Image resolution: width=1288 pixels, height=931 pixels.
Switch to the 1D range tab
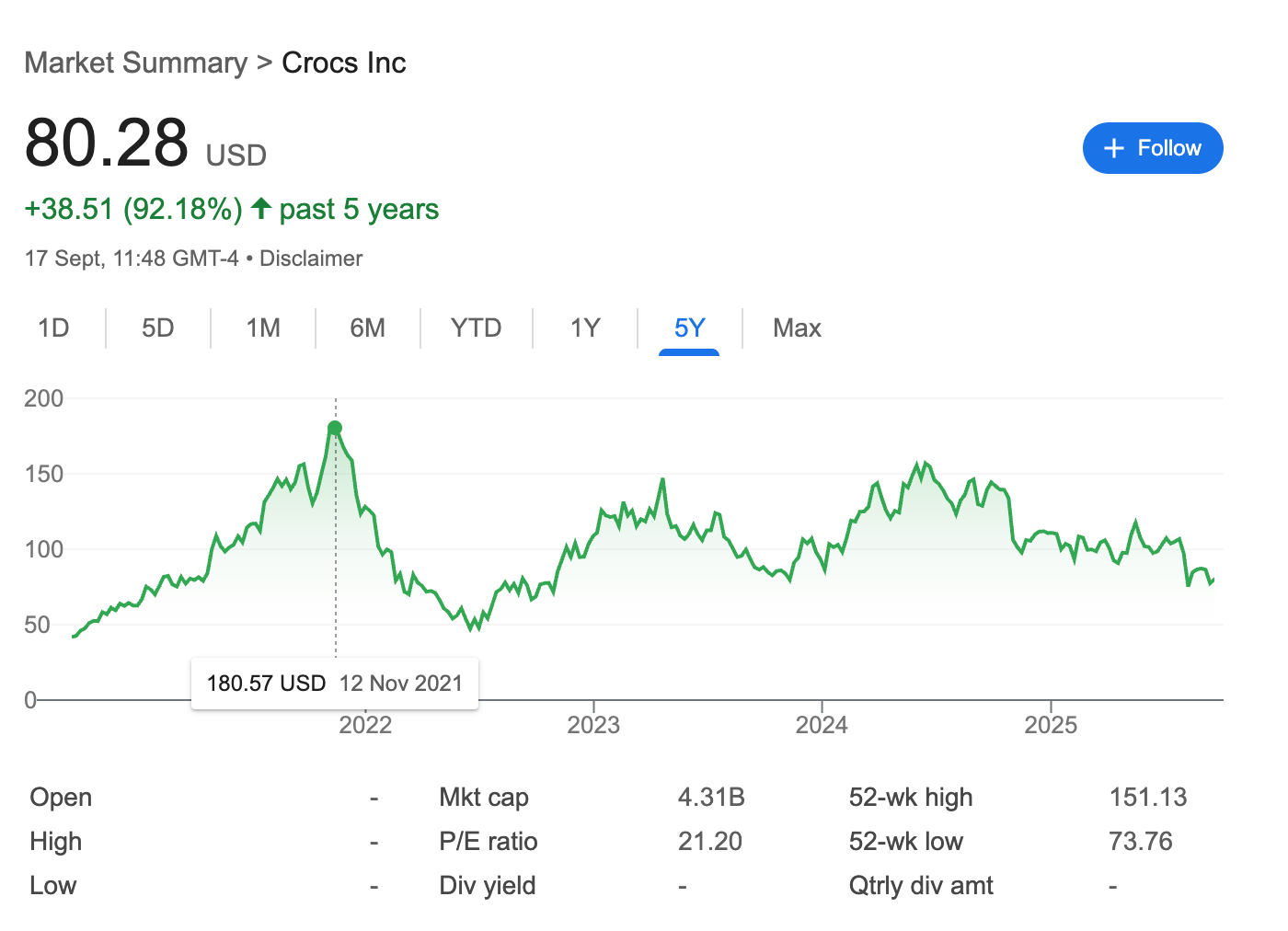pyautogui.click(x=53, y=328)
